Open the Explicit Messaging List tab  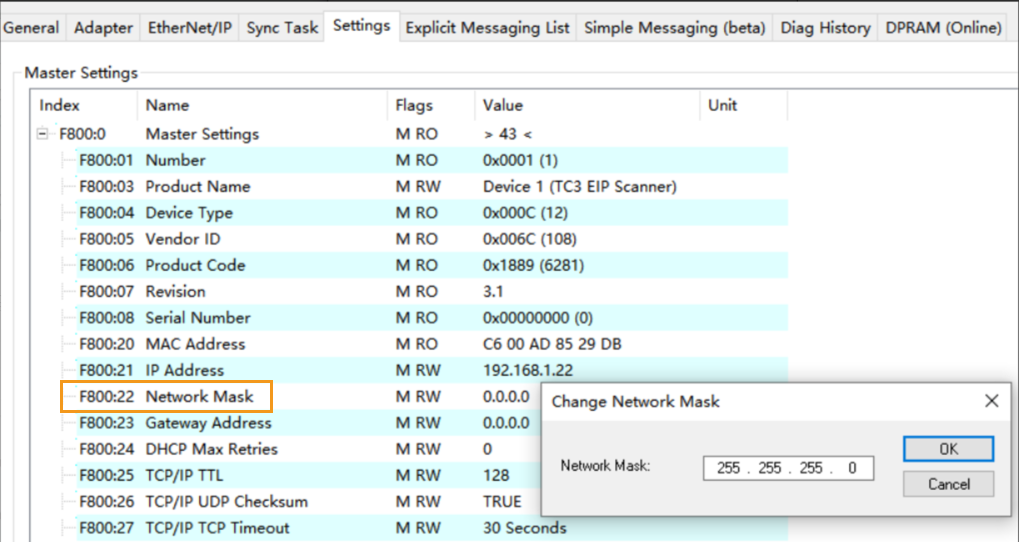[x=487, y=28]
